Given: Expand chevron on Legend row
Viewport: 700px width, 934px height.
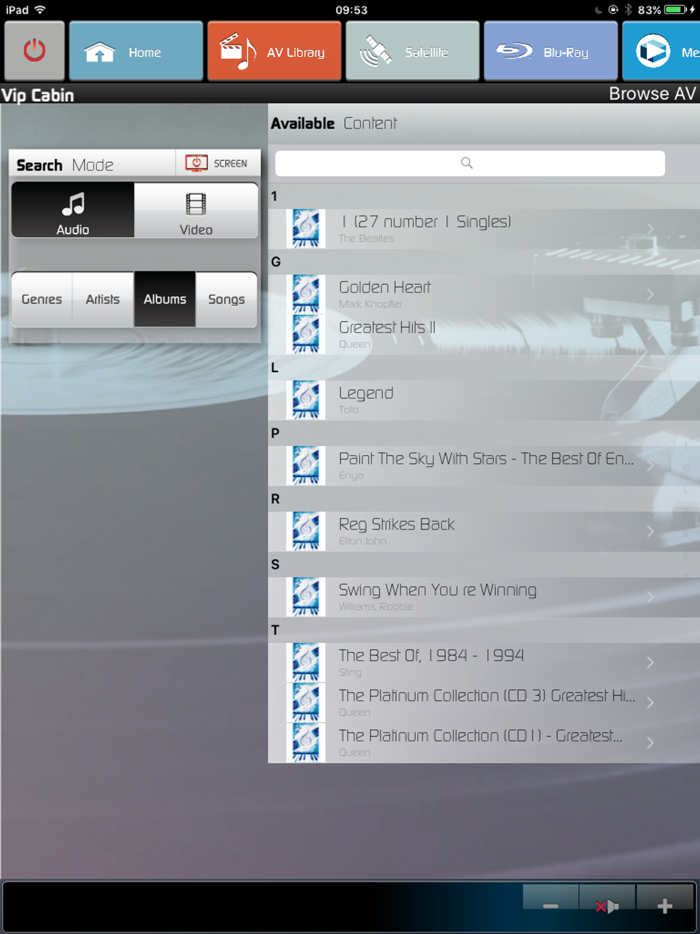Looking at the screenshot, I should pyautogui.click(x=650, y=401).
